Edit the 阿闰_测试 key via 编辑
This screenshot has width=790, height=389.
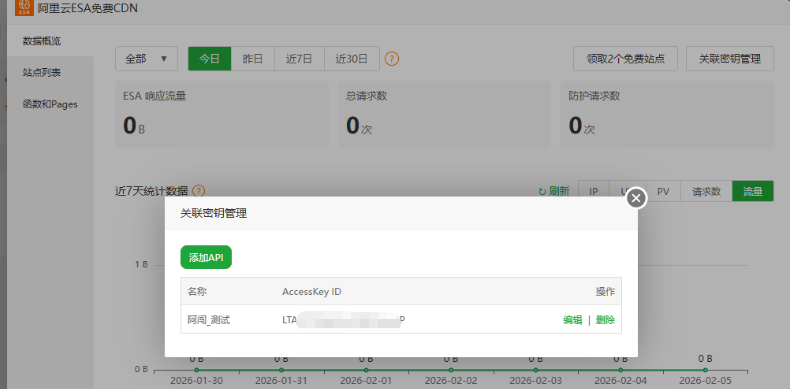[x=572, y=319]
